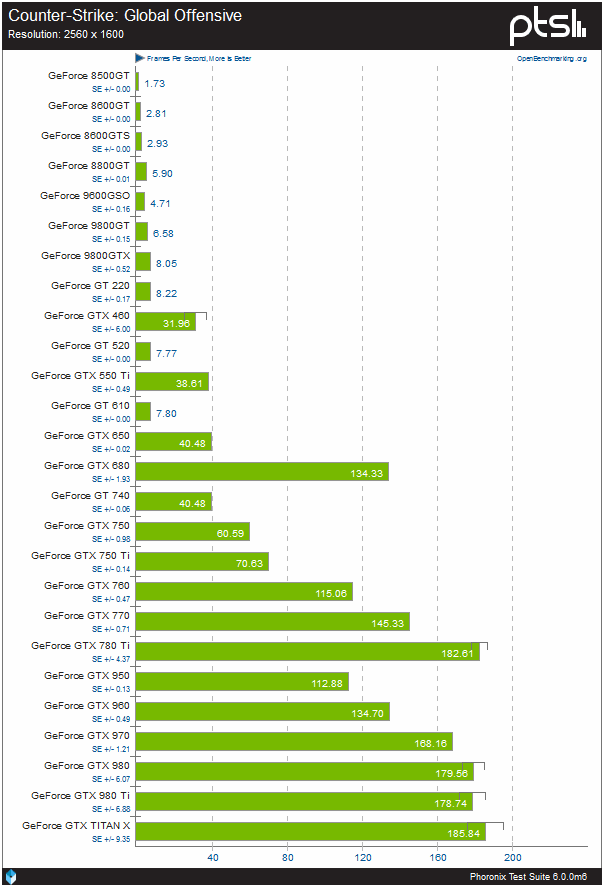Viewport: 604px width, 887px height.
Task: Select the GeForce GTX 680 green bar
Action: (261, 471)
